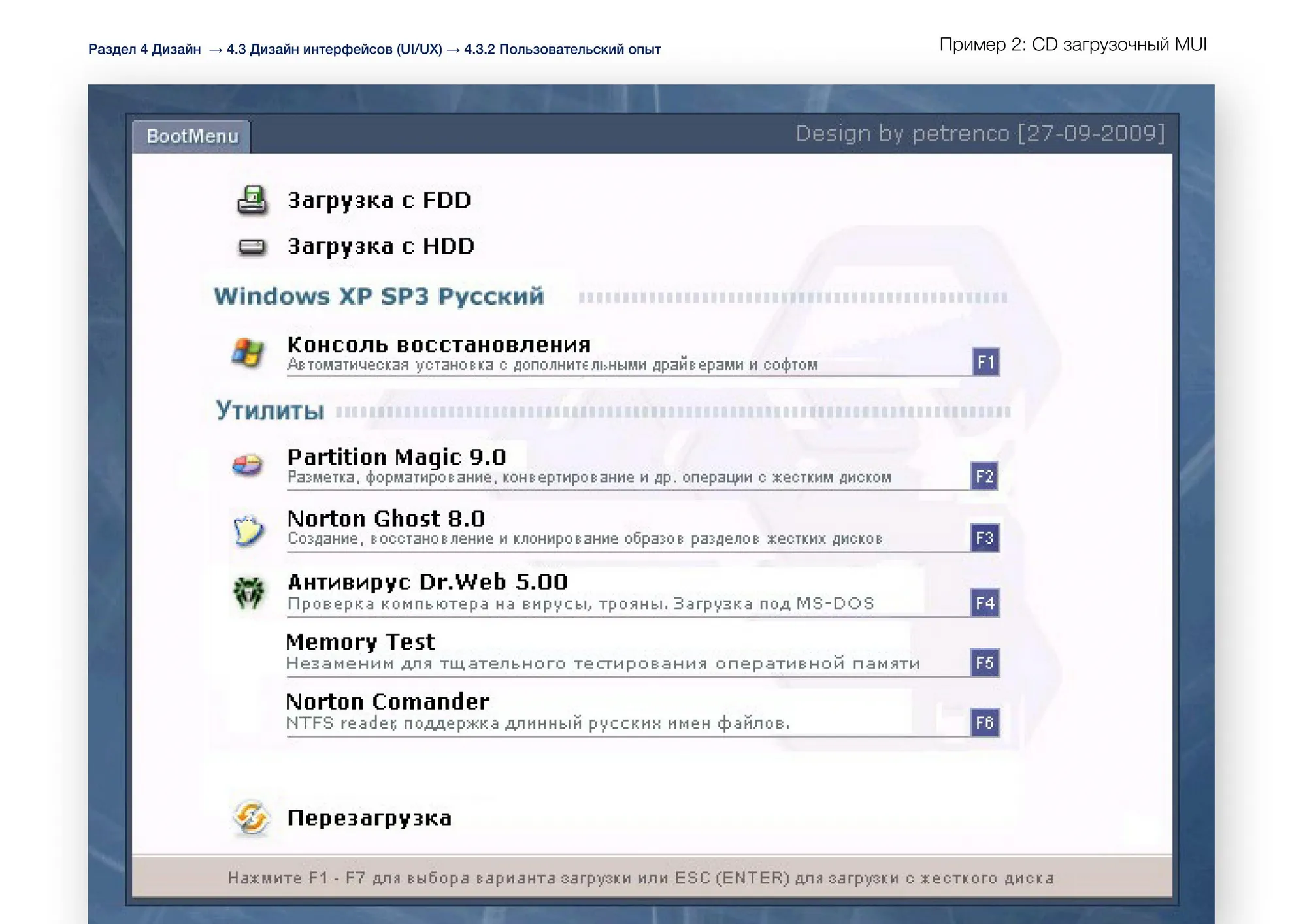Click the Создание, восстановление description text

coord(585,538)
